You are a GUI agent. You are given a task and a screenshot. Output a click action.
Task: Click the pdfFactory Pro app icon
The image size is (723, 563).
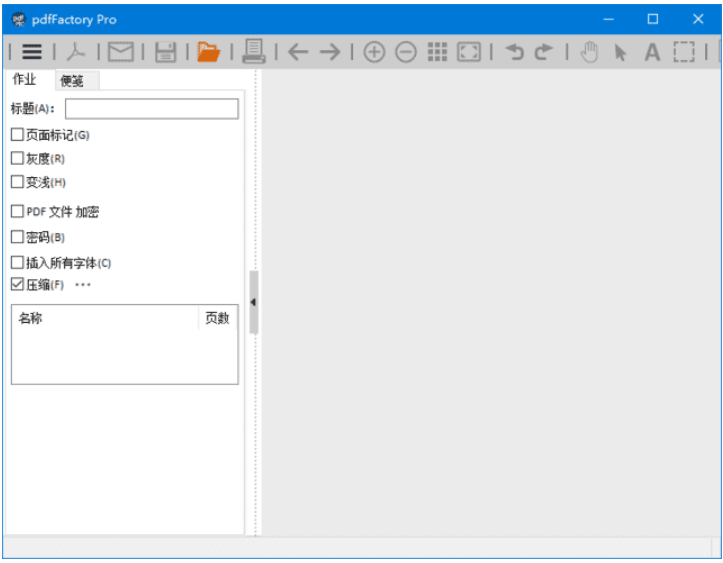coord(19,19)
